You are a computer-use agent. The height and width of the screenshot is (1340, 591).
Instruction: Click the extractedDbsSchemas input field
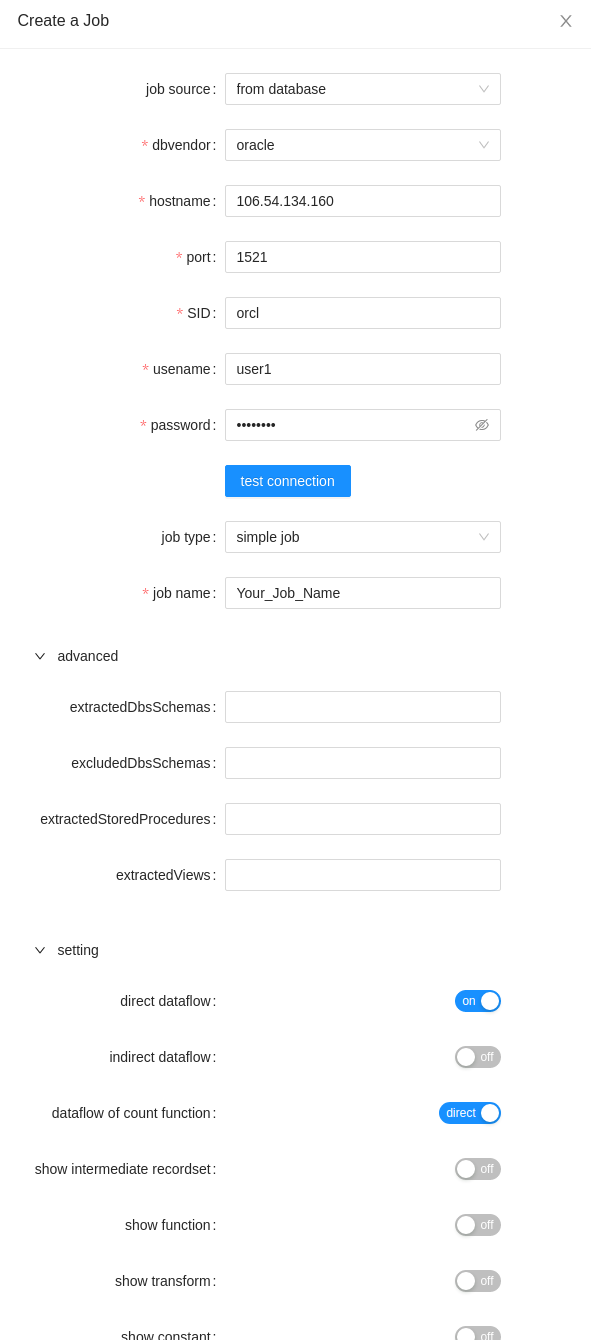coord(363,707)
